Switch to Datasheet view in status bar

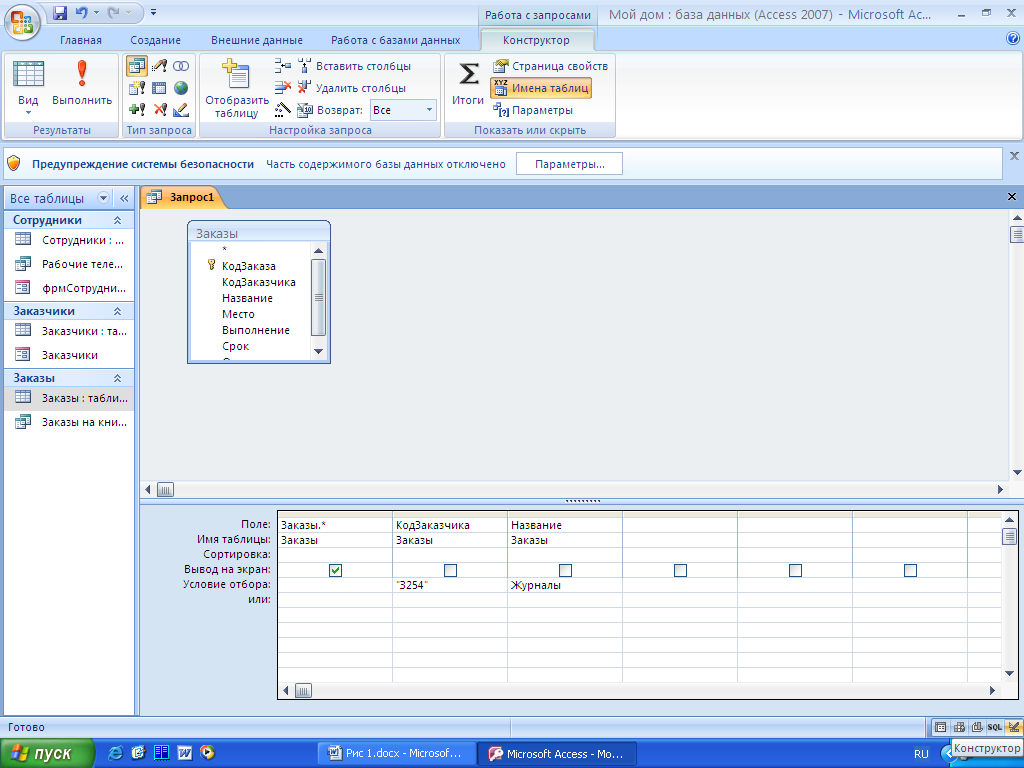click(x=940, y=727)
